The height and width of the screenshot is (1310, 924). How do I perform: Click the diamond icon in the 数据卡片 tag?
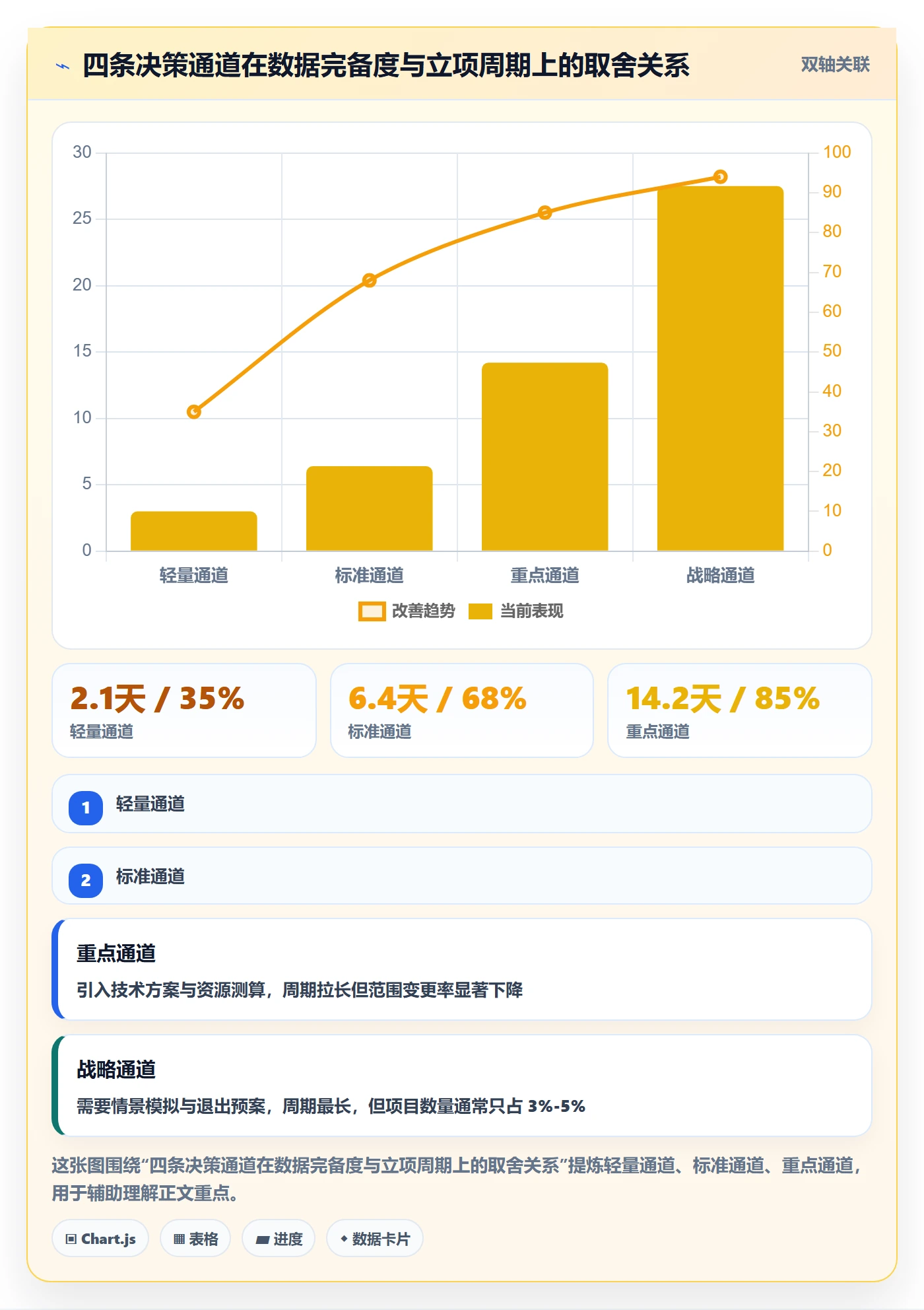(x=344, y=1239)
